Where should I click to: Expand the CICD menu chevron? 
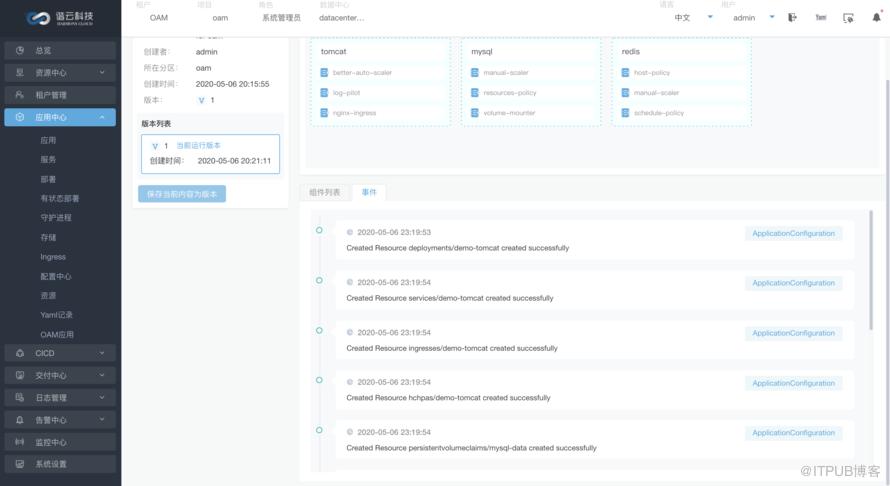[102, 353]
